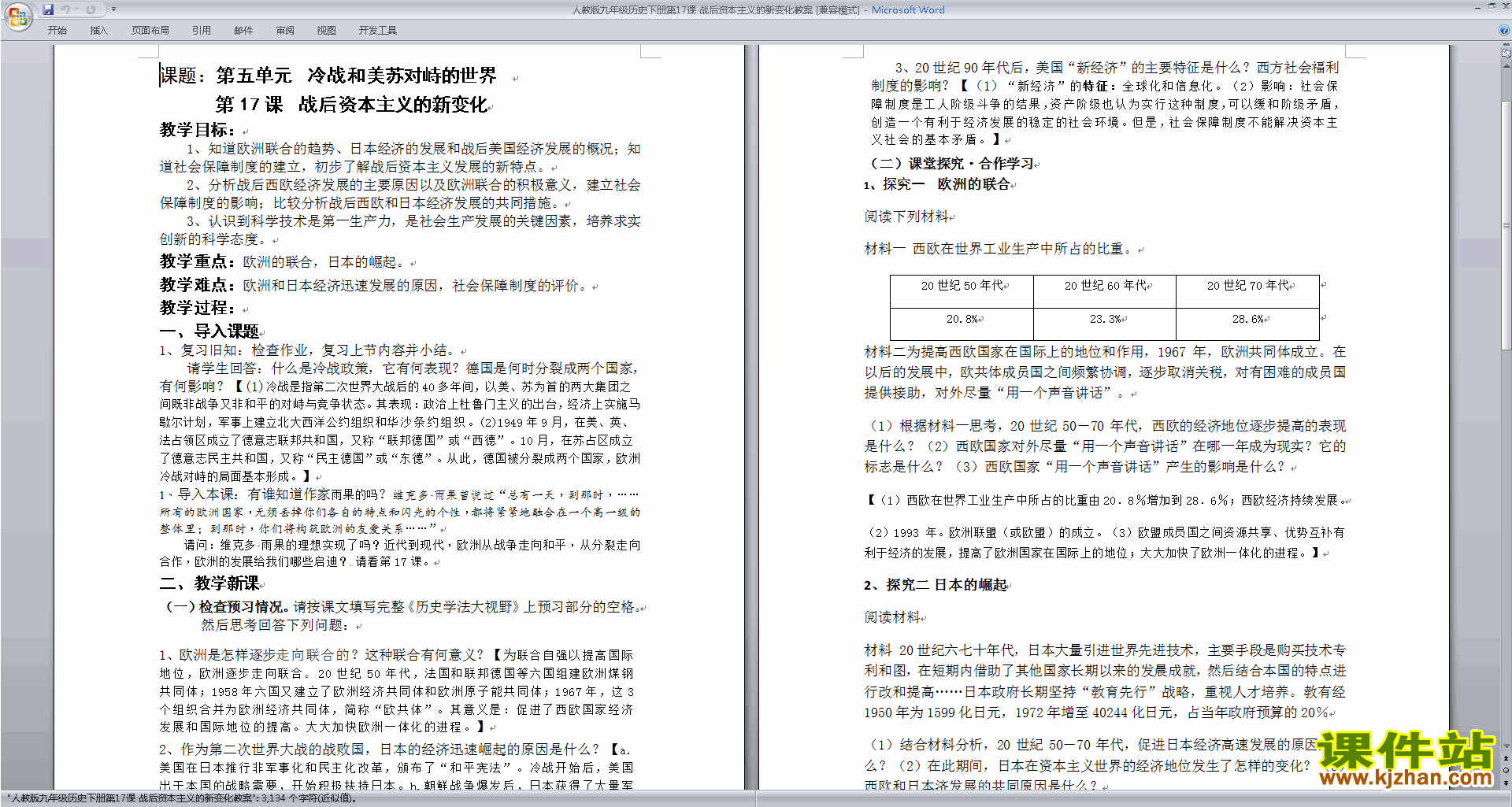The height and width of the screenshot is (807, 1512).
Task: Click title 第17课 战后资本主义的新变化
Action: click(x=352, y=105)
